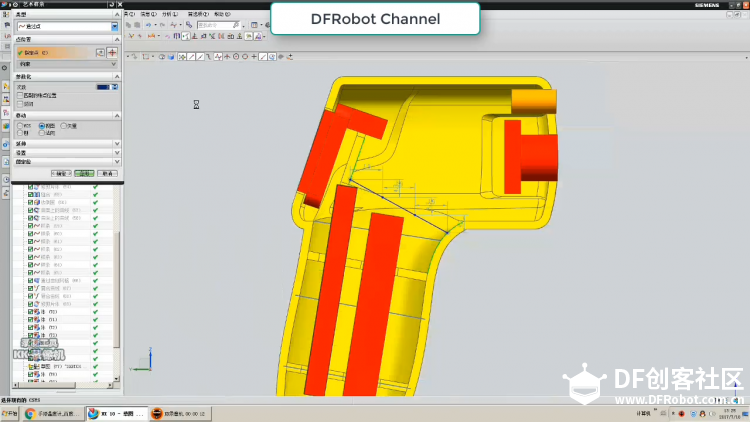Screen dimensions: 750x422
Task: Expand the first collapsed section below movement
Action: 66,144
